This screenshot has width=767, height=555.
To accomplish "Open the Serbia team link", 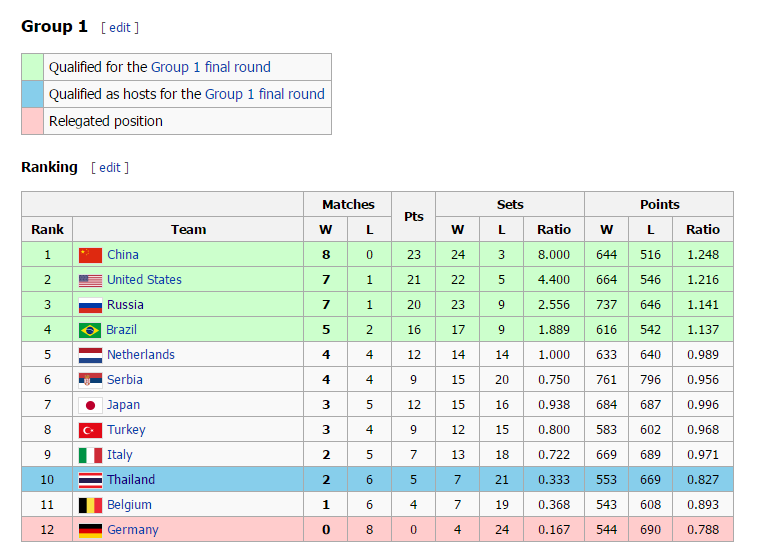I will pyautogui.click(x=125, y=380).
